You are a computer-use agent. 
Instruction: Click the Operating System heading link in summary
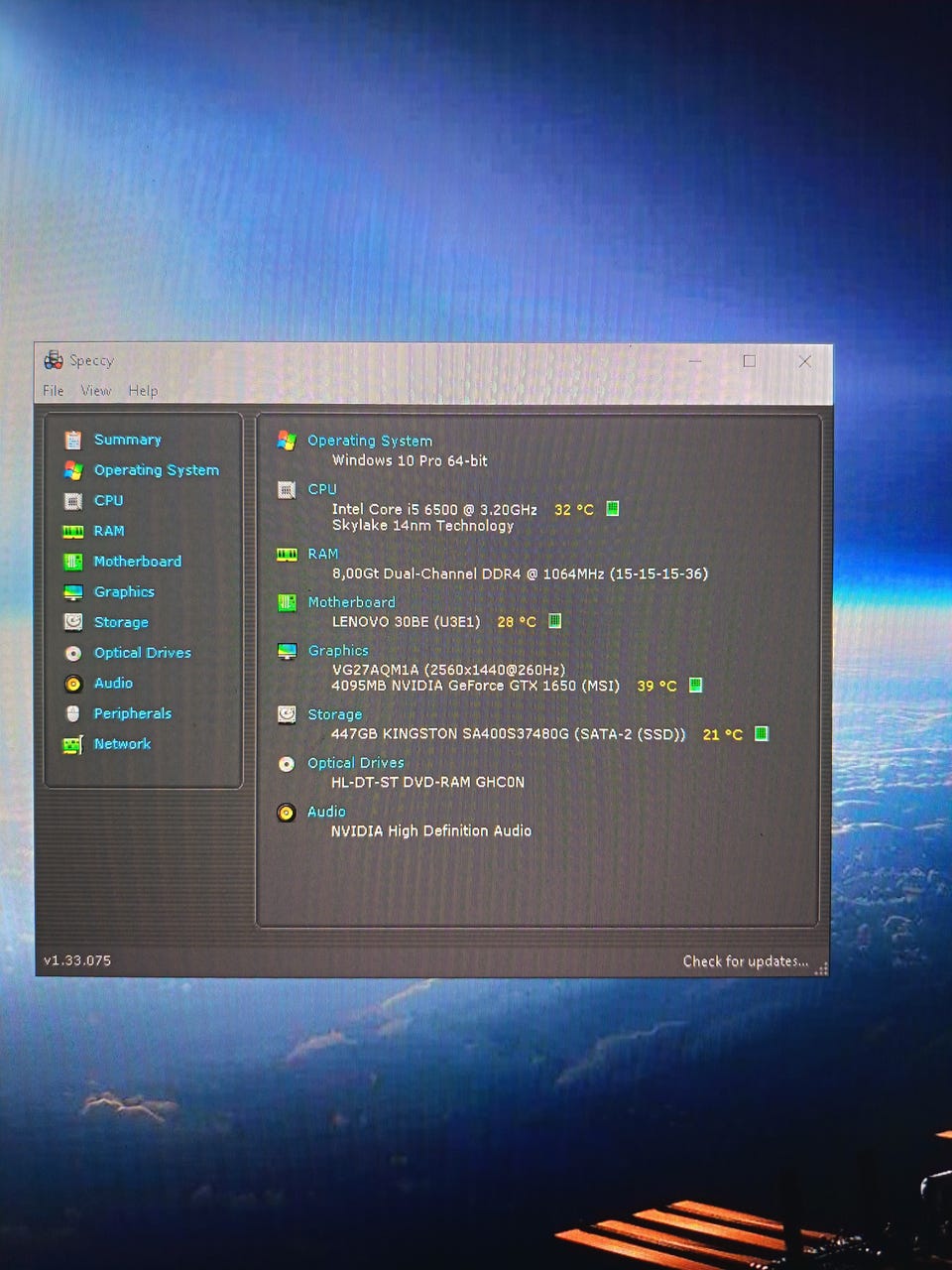(x=370, y=441)
